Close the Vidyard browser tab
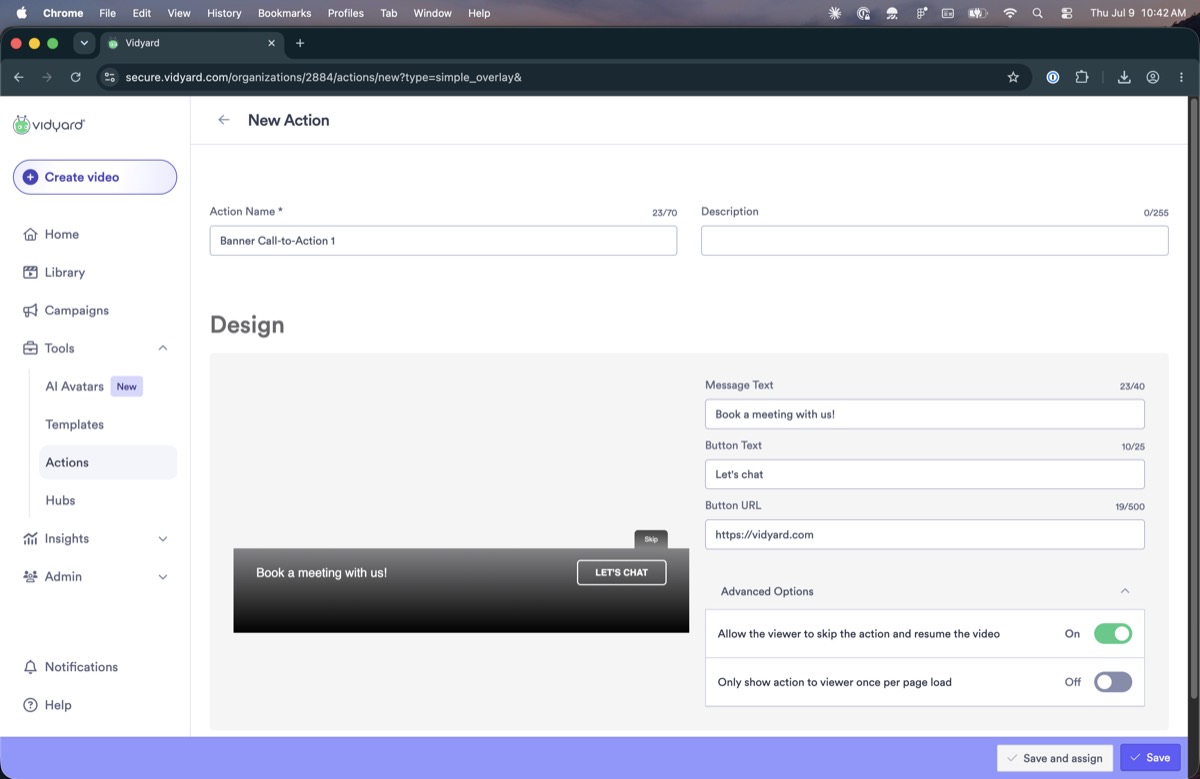Viewport: 1200px width, 779px height. (x=271, y=43)
